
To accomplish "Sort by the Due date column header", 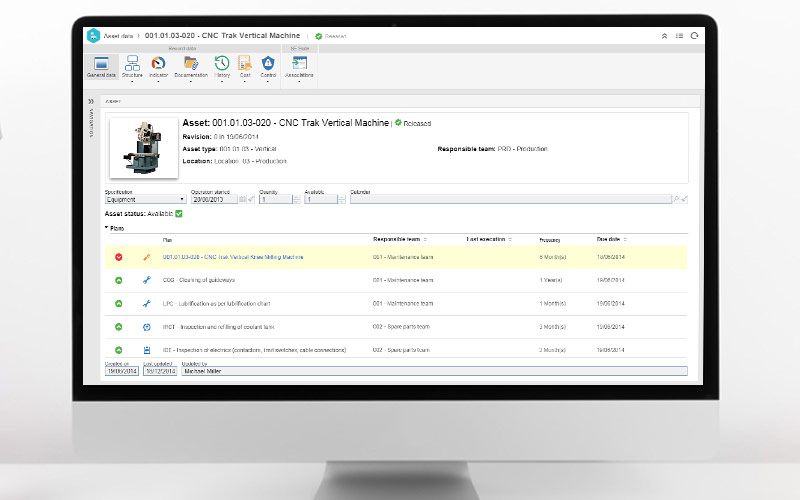I will point(609,240).
